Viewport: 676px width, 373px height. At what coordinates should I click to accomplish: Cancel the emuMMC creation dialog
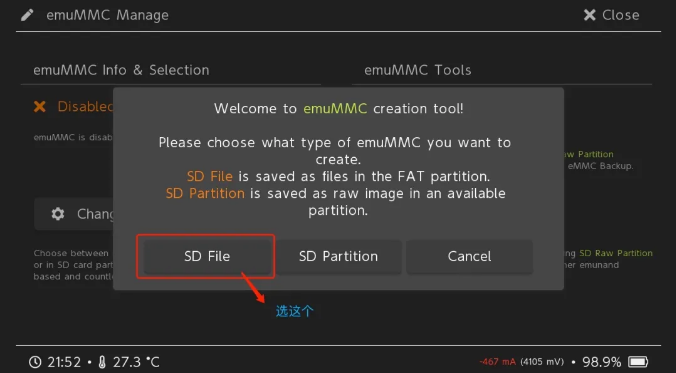(x=469, y=256)
